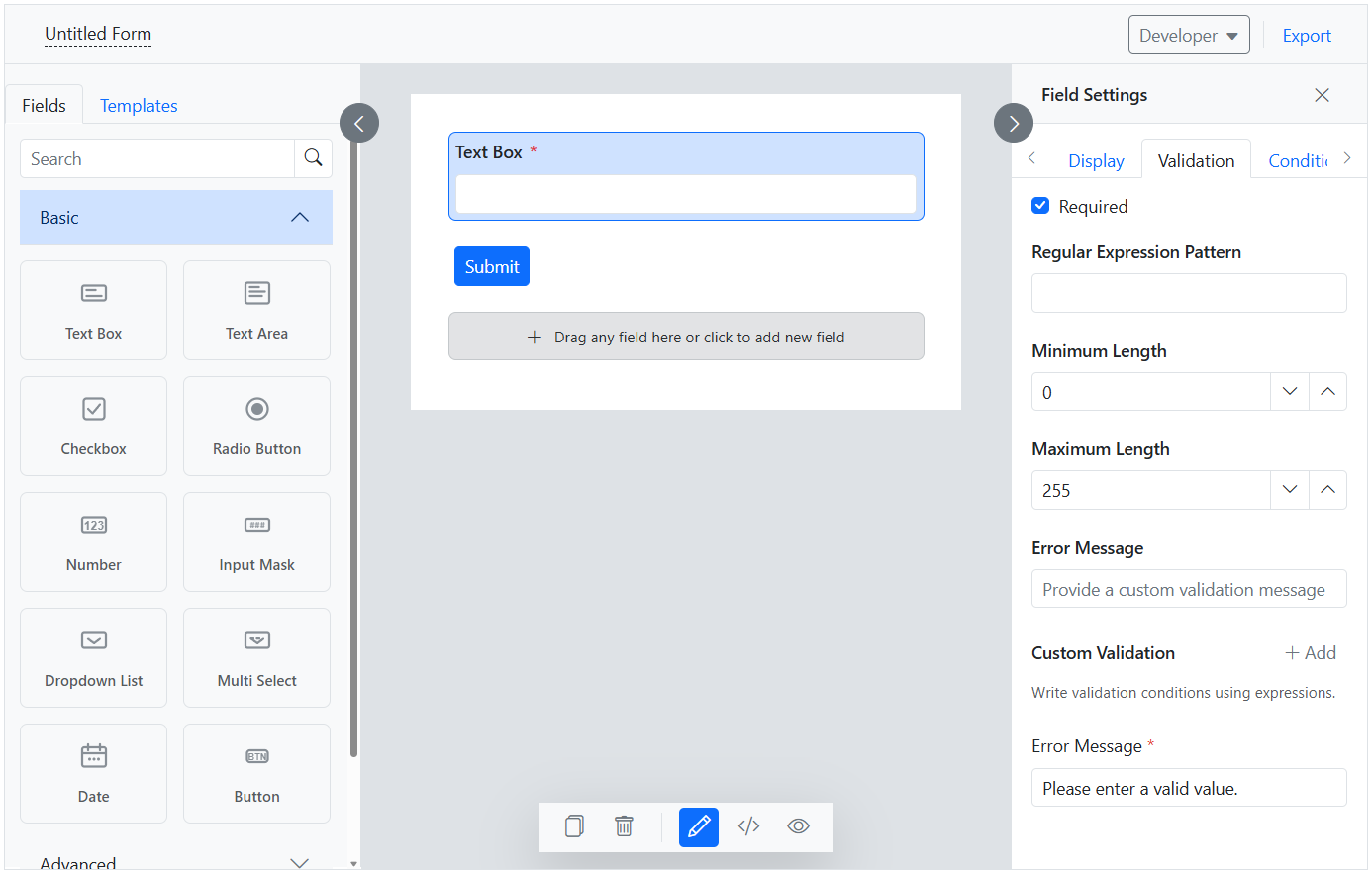Image resolution: width=1372 pixels, height=874 pixels.
Task: Add a Text Box field from the palette
Action: (x=93, y=310)
